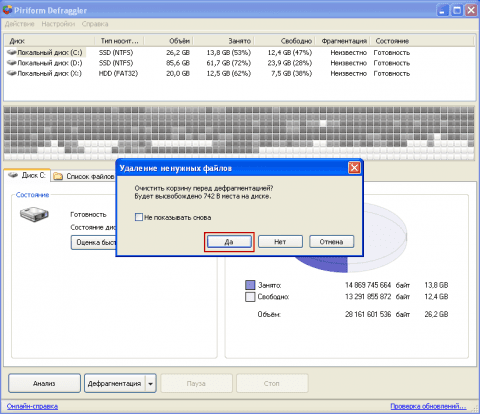
Task: Sort by the Объём column header
Action: tap(169, 41)
